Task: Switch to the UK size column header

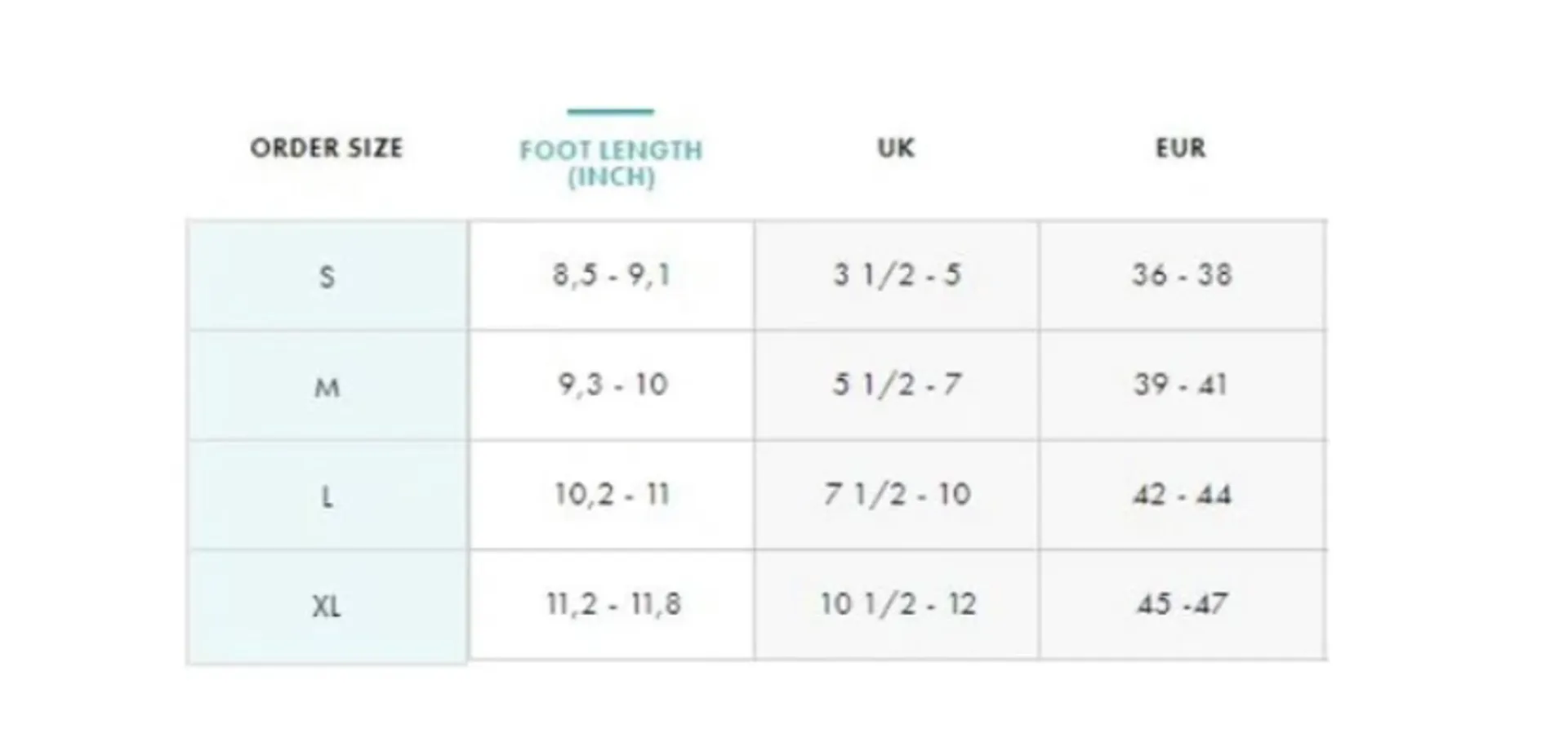Action: click(896, 148)
